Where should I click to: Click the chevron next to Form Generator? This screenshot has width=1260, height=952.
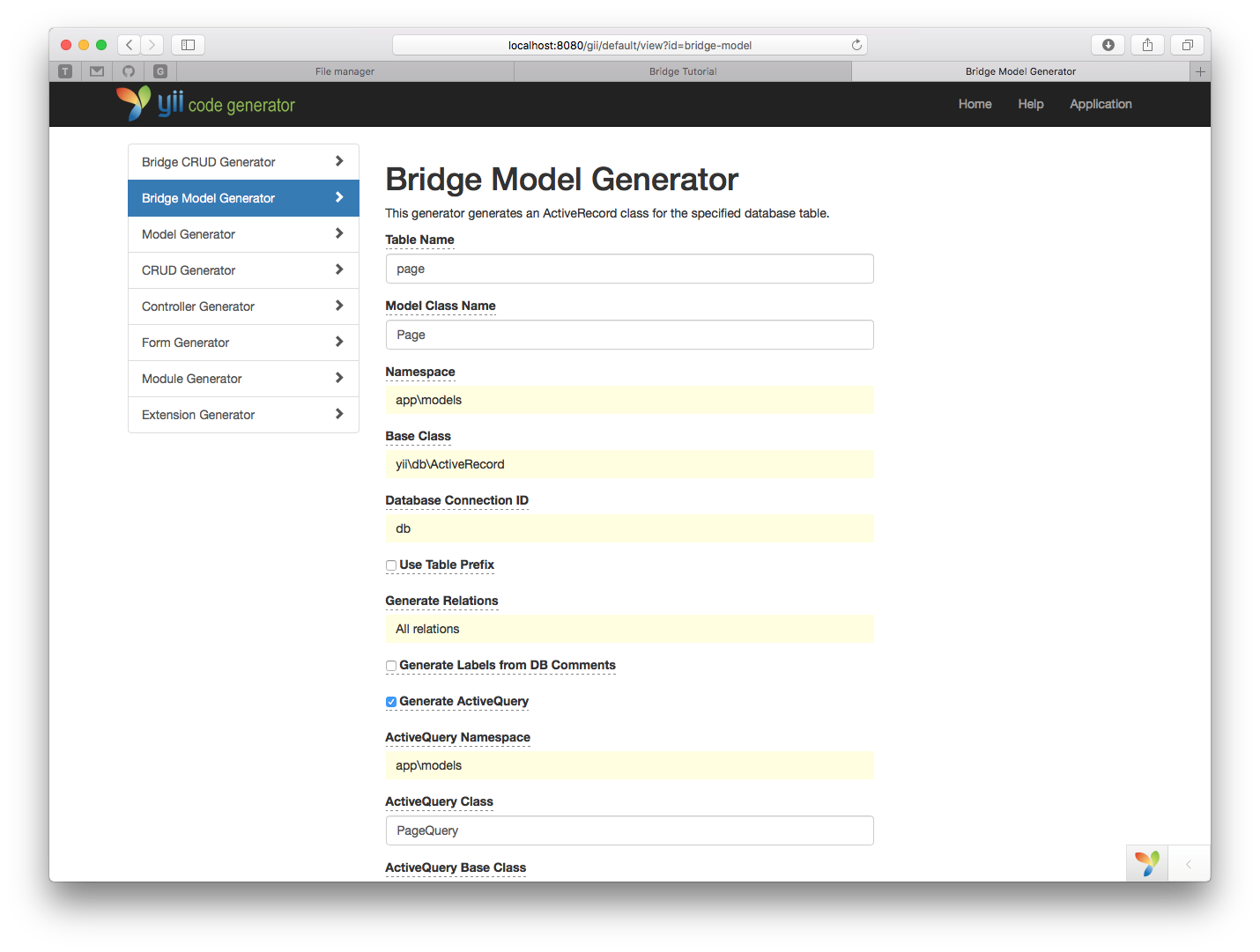pos(339,342)
